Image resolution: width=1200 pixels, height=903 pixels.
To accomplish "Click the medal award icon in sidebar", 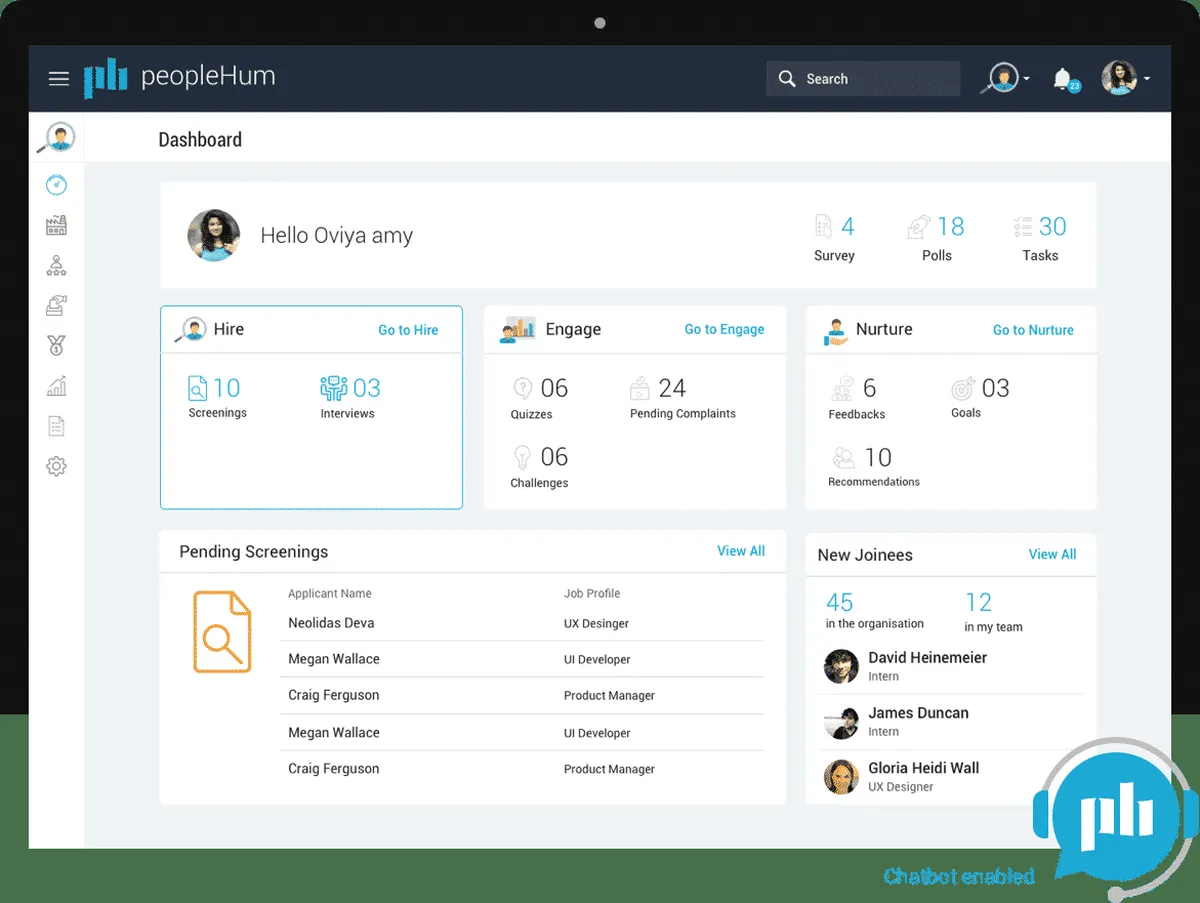I will (57, 346).
